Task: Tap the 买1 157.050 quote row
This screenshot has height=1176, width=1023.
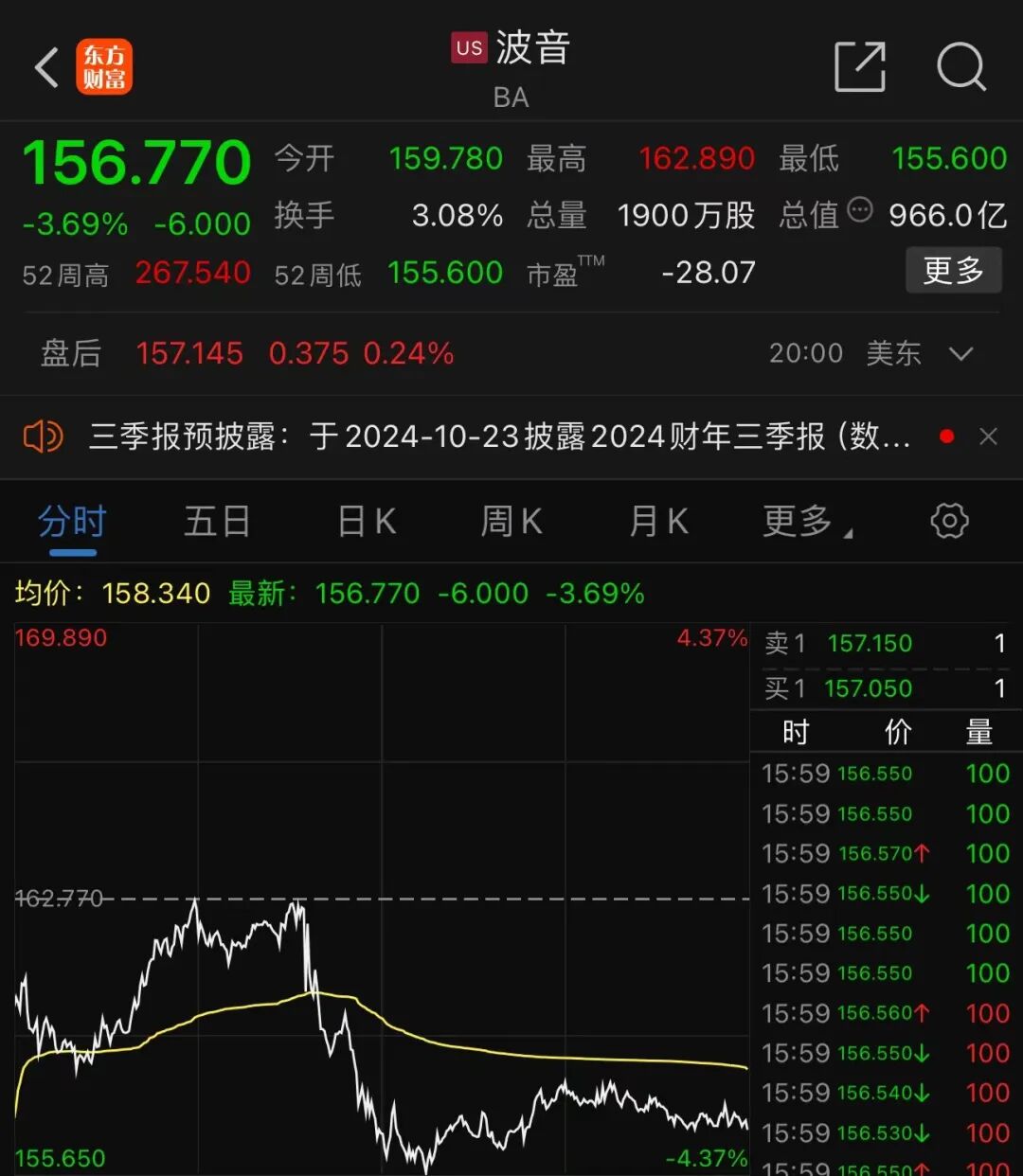Action: (886, 688)
